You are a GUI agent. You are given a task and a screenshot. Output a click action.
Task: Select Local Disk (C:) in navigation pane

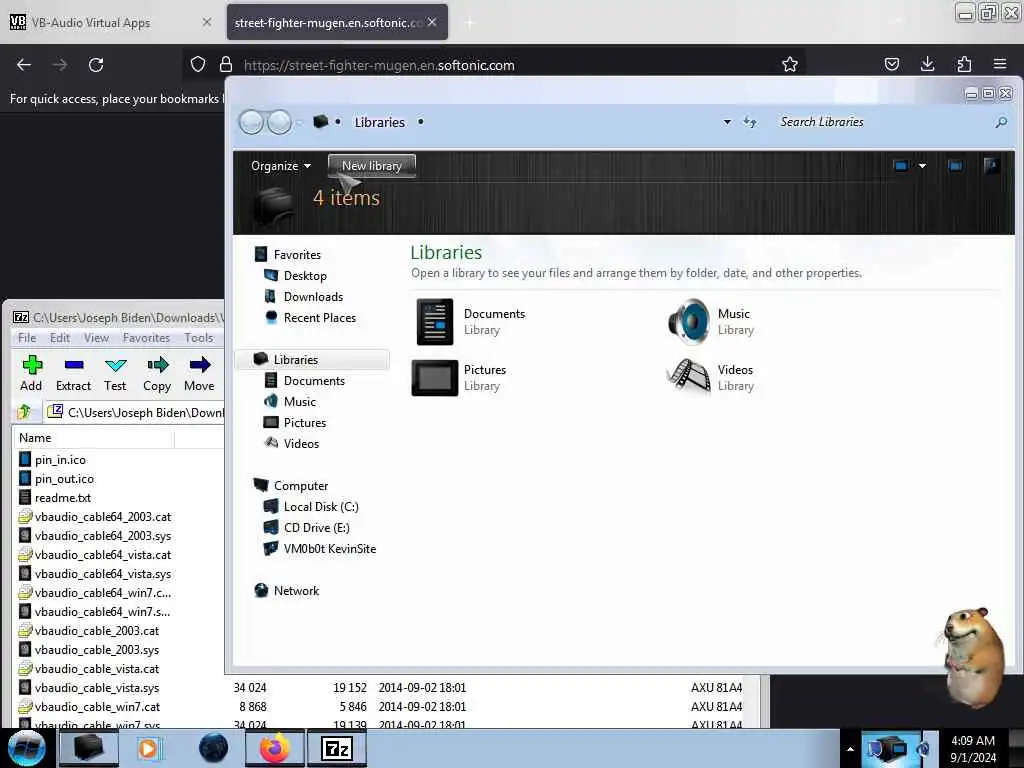point(321,507)
